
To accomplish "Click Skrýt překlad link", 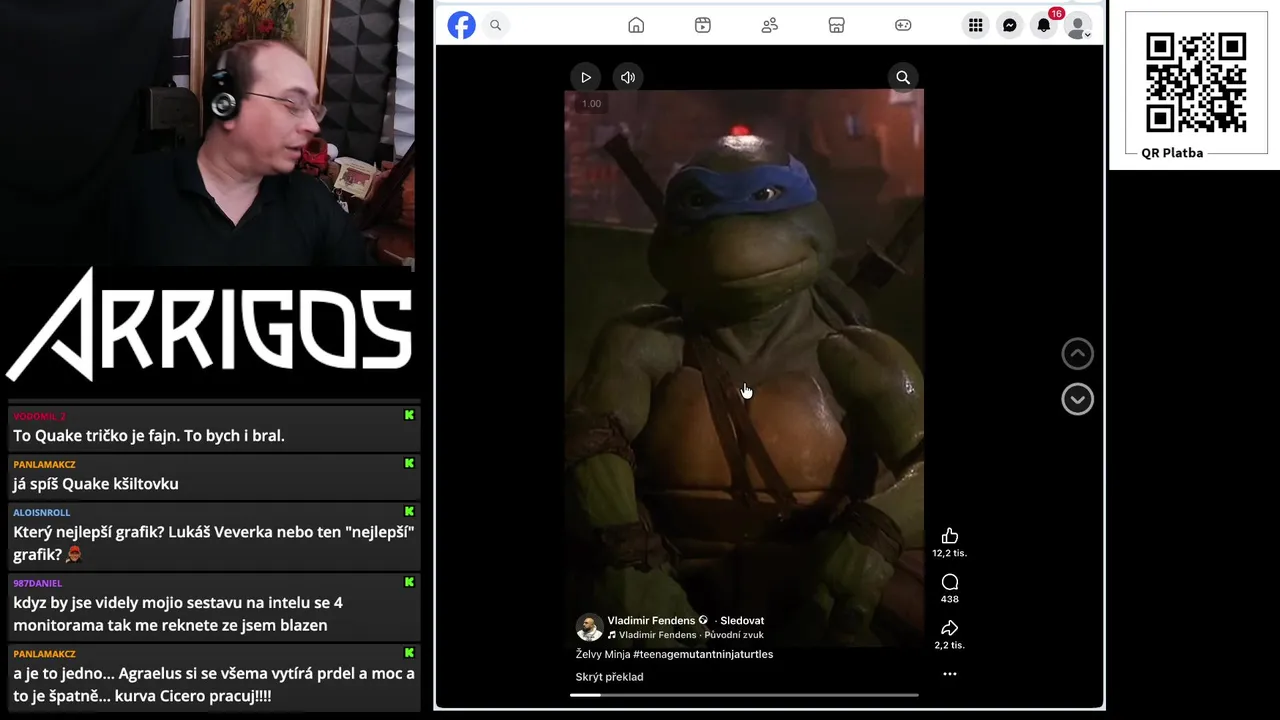I will coord(609,677).
